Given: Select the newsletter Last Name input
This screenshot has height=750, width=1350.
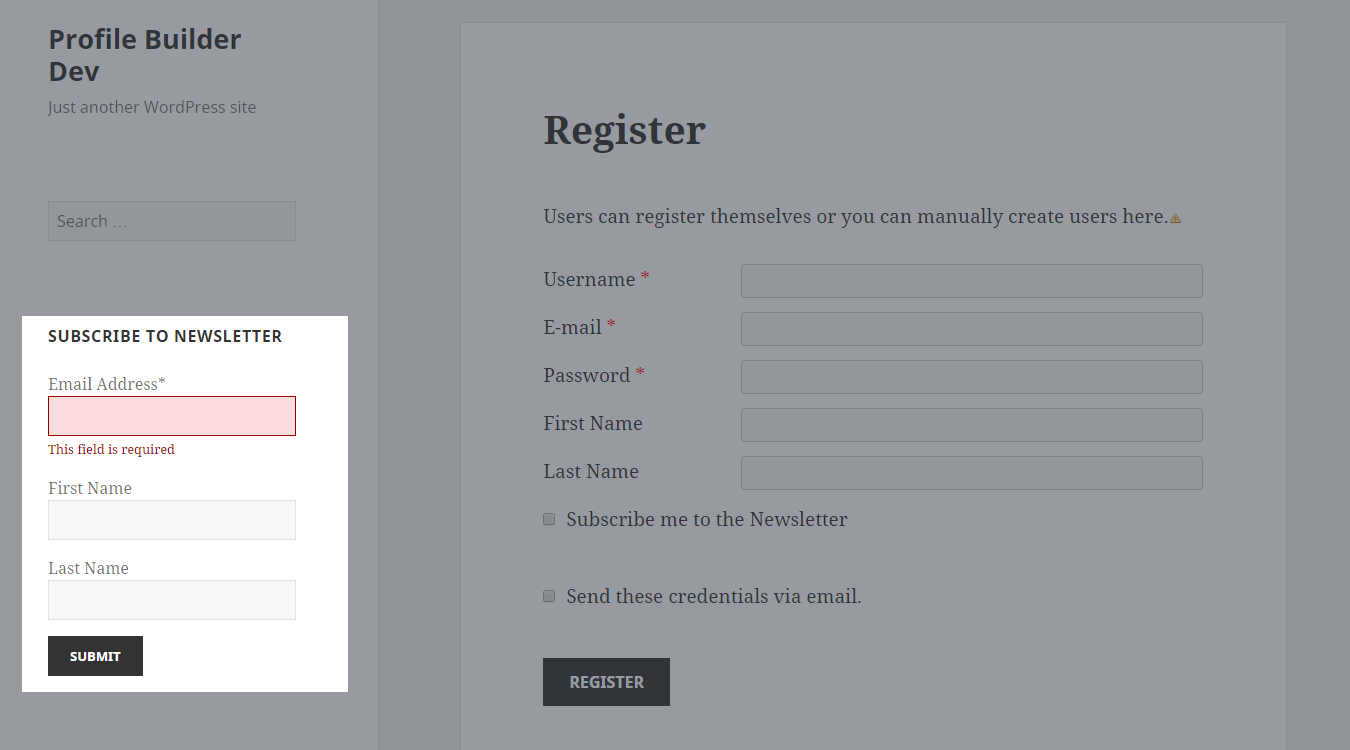Looking at the screenshot, I should 172,600.
